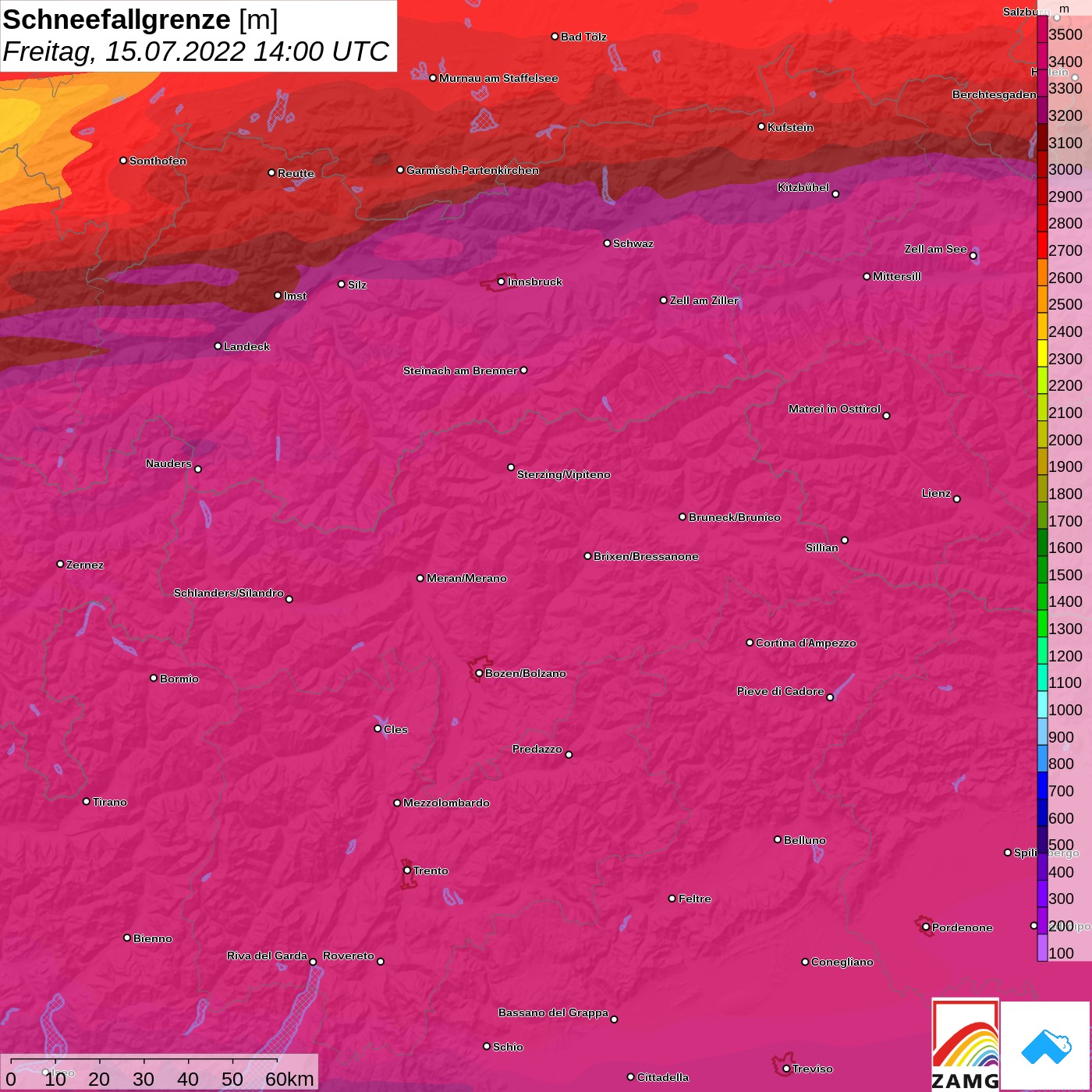Click the Bienno marker dot

point(127,938)
